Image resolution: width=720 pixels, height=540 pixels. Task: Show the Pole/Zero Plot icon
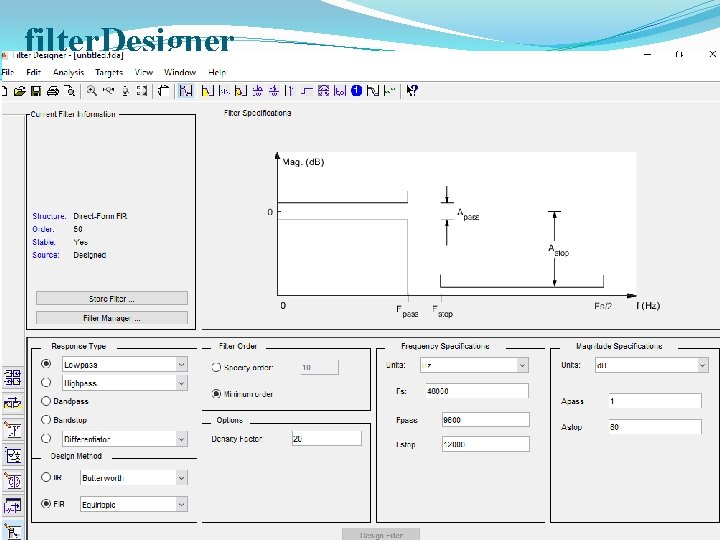tap(323, 91)
